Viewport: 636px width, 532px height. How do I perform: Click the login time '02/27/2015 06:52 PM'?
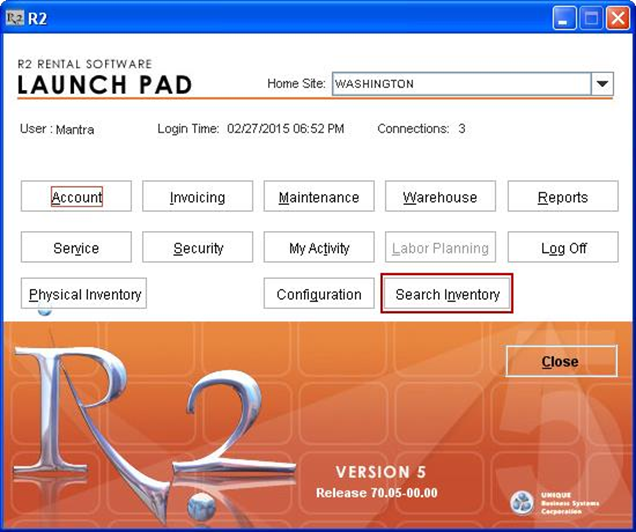(x=286, y=129)
